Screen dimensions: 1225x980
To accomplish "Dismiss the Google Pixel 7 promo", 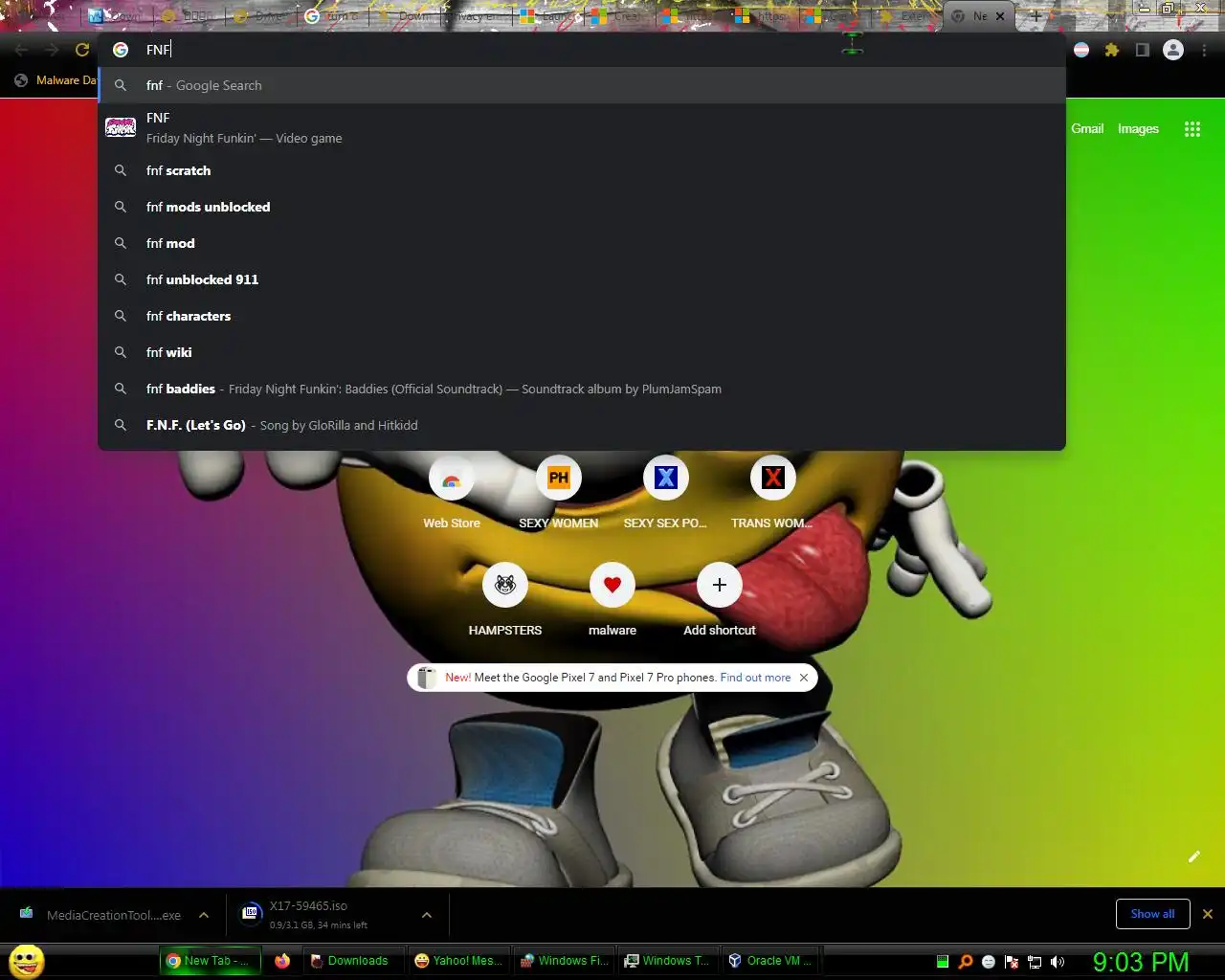I will (x=804, y=678).
